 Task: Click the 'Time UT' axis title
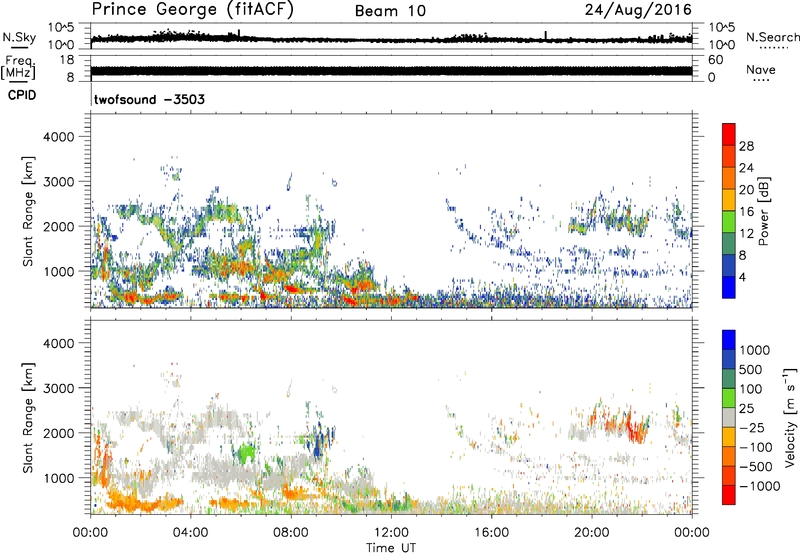coord(391,547)
